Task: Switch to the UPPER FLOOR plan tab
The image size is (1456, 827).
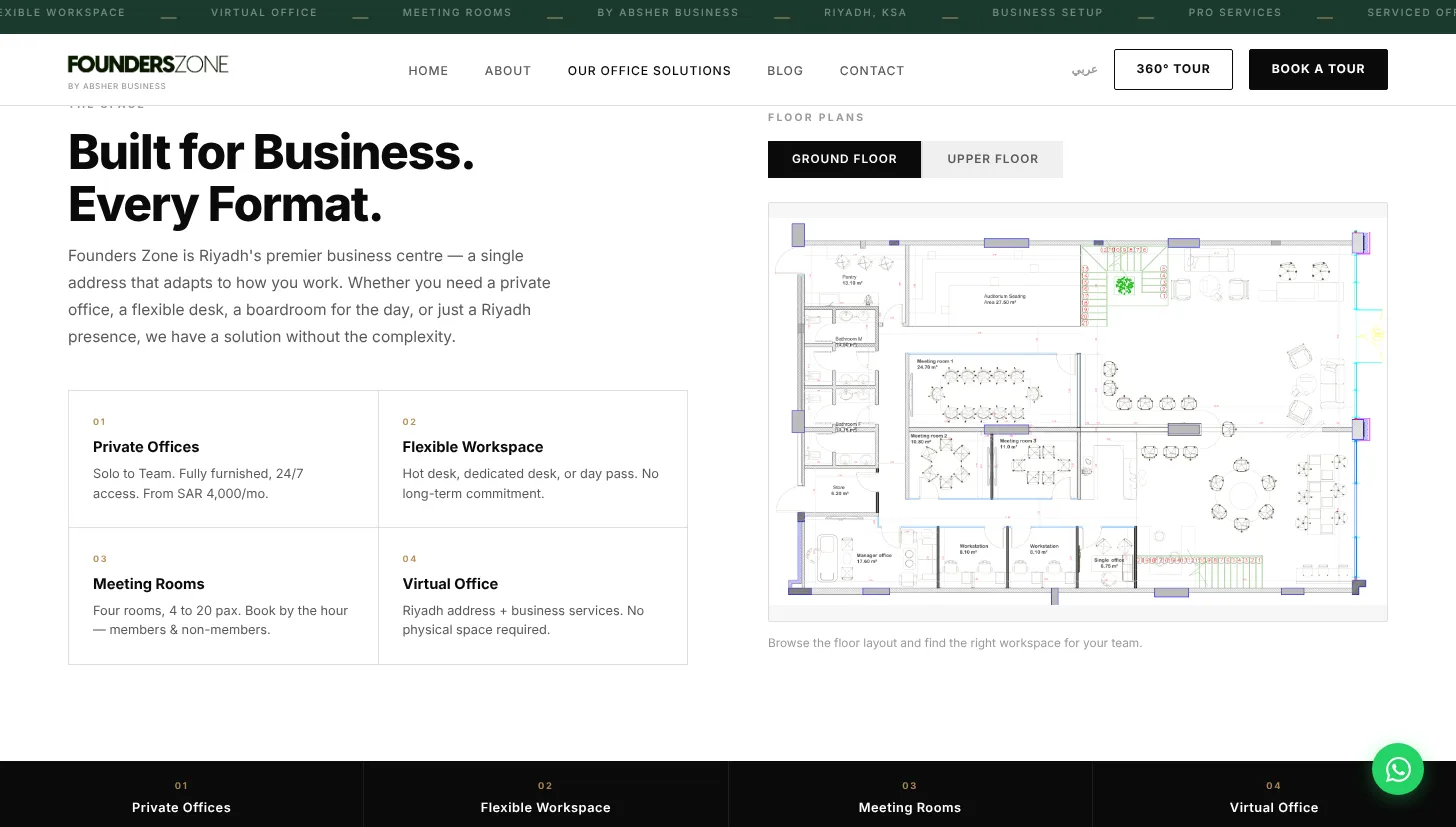Action: click(x=992, y=159)
